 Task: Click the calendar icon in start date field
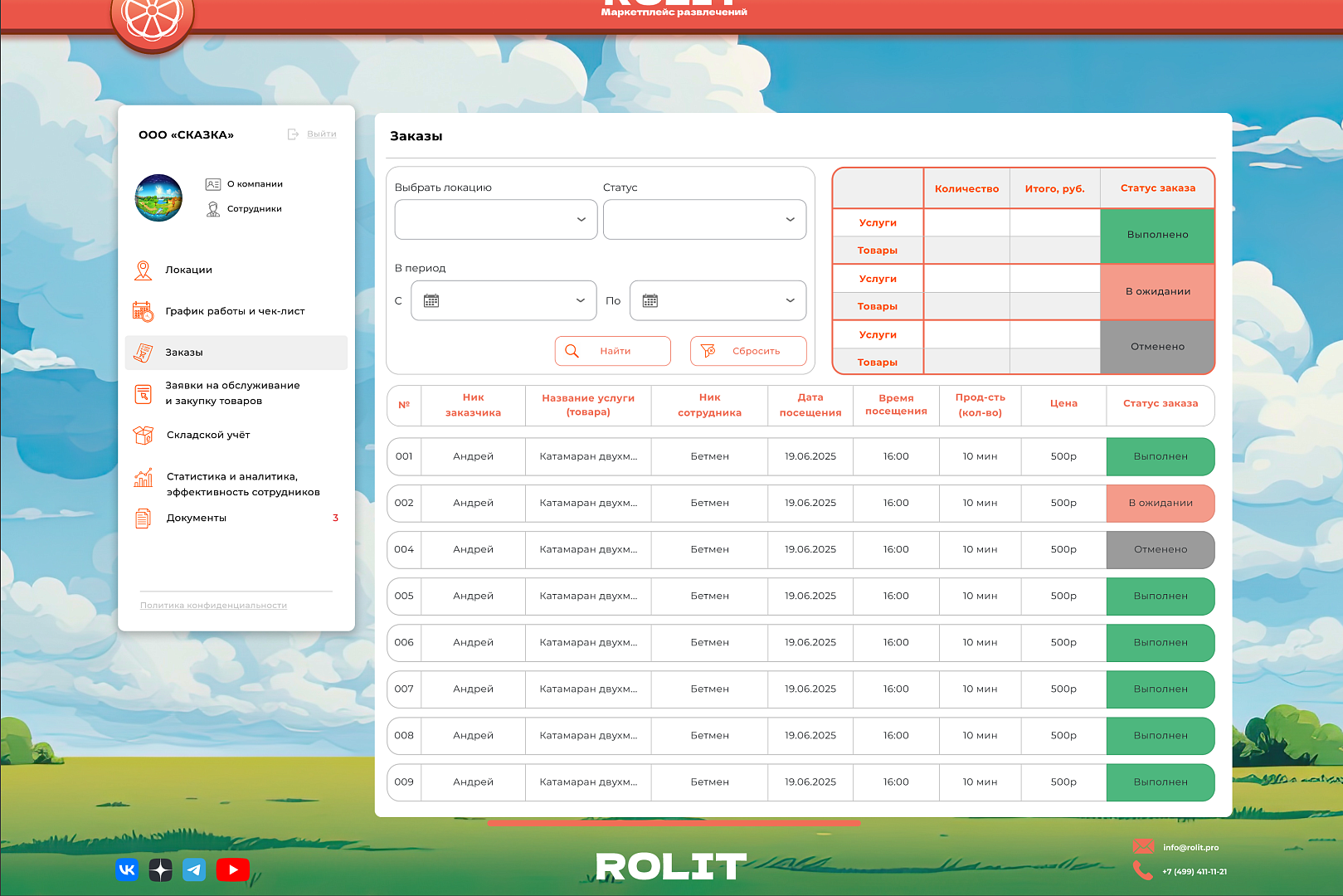(x=431, y=301)
